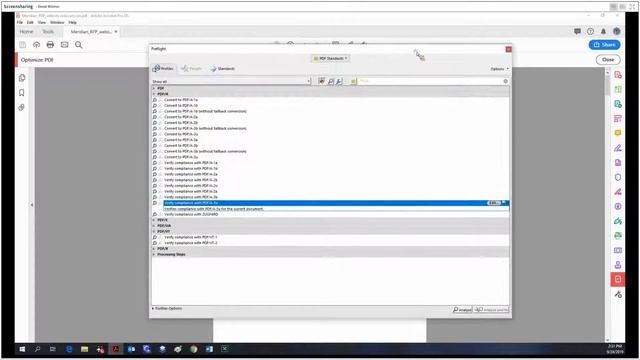640x360 pixels.
Task: Select the Stamp tool in right pane
Action: [x=618, y=265]
